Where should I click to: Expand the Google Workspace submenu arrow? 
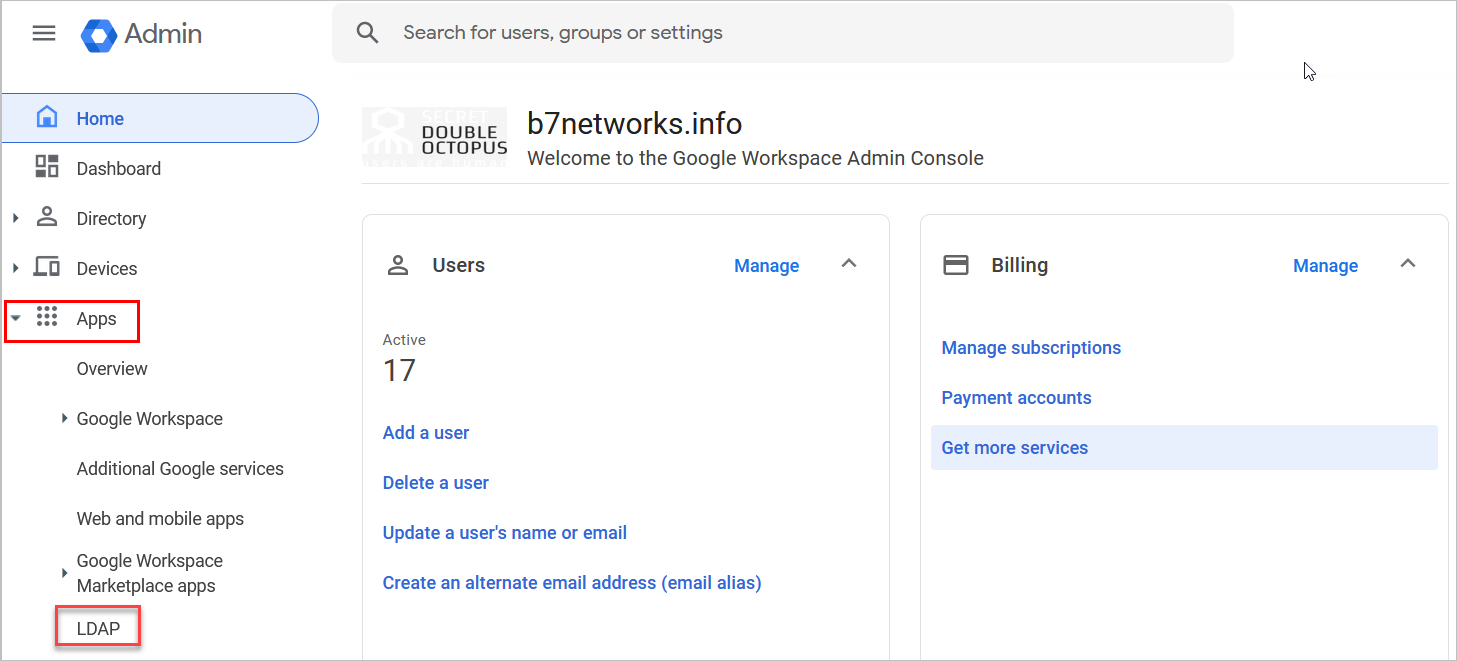65,418
